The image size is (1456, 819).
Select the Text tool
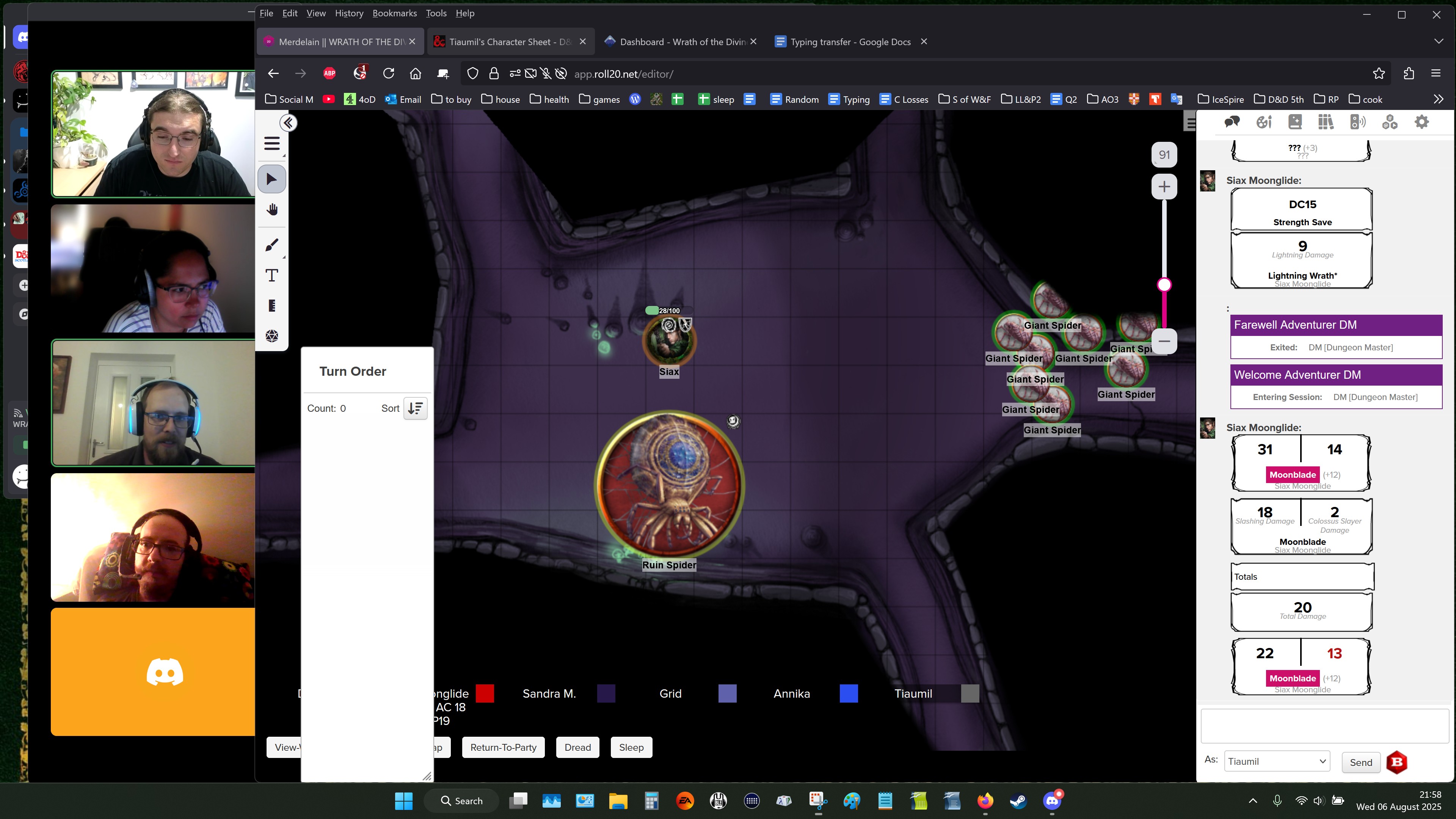(x=272, y=275)
